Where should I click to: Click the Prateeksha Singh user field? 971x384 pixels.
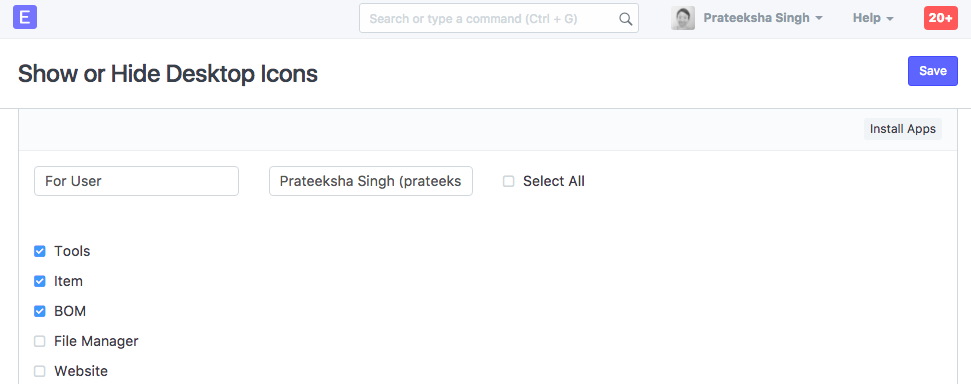[x=371, y=181]
